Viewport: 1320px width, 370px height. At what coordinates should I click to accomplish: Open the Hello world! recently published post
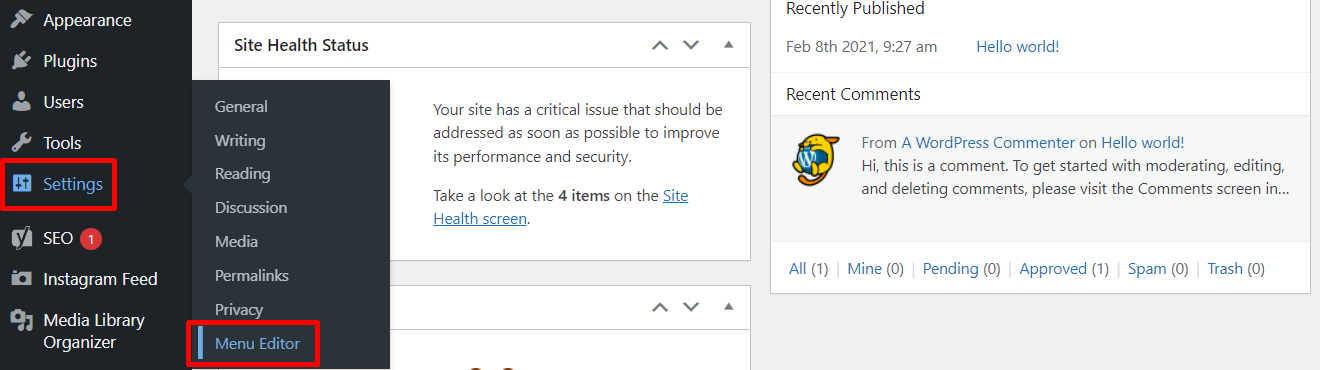click(1017, 46)
